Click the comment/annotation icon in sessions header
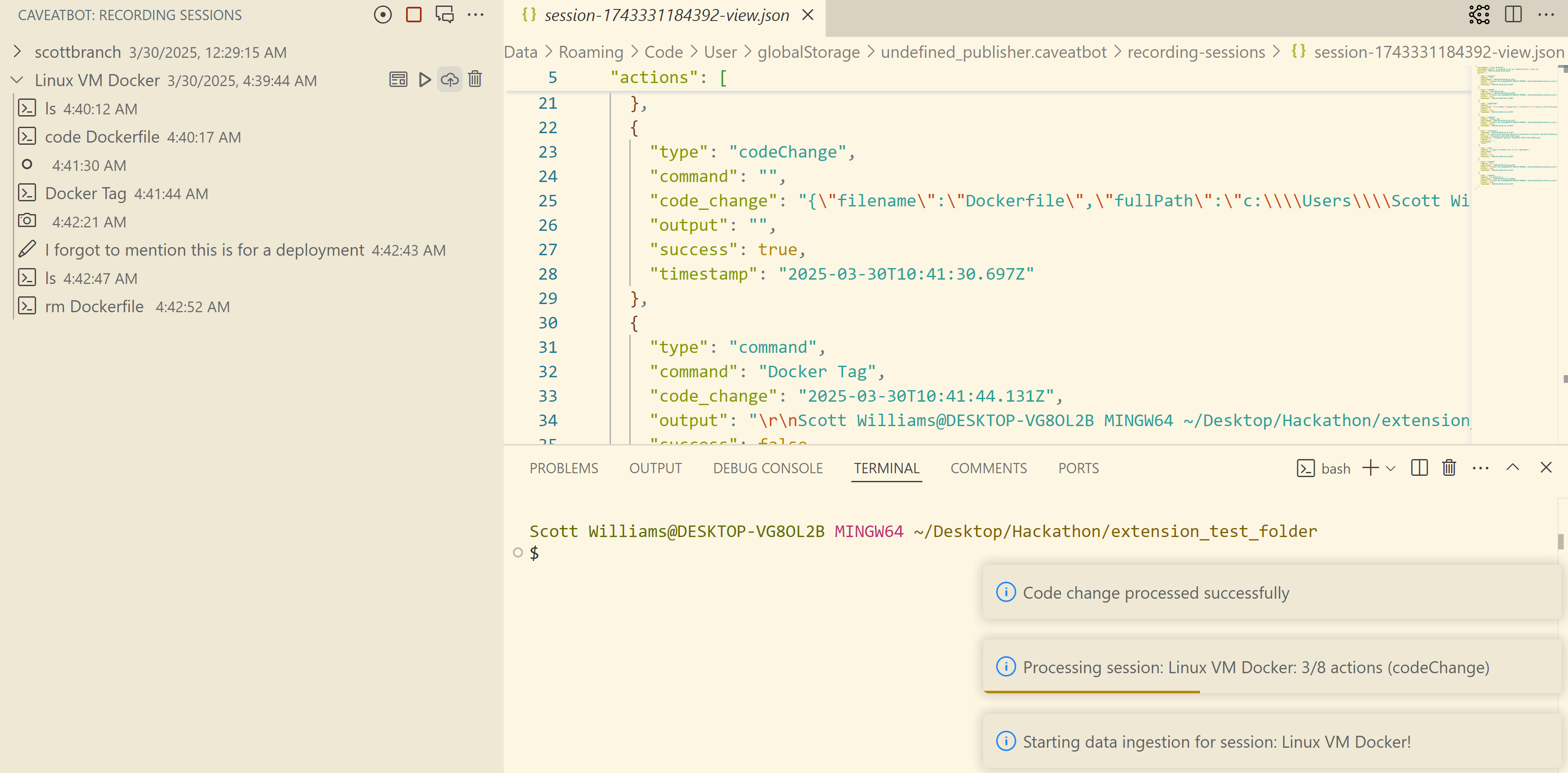The width and height of the screenshot is (1568, 773). point(444,15)
